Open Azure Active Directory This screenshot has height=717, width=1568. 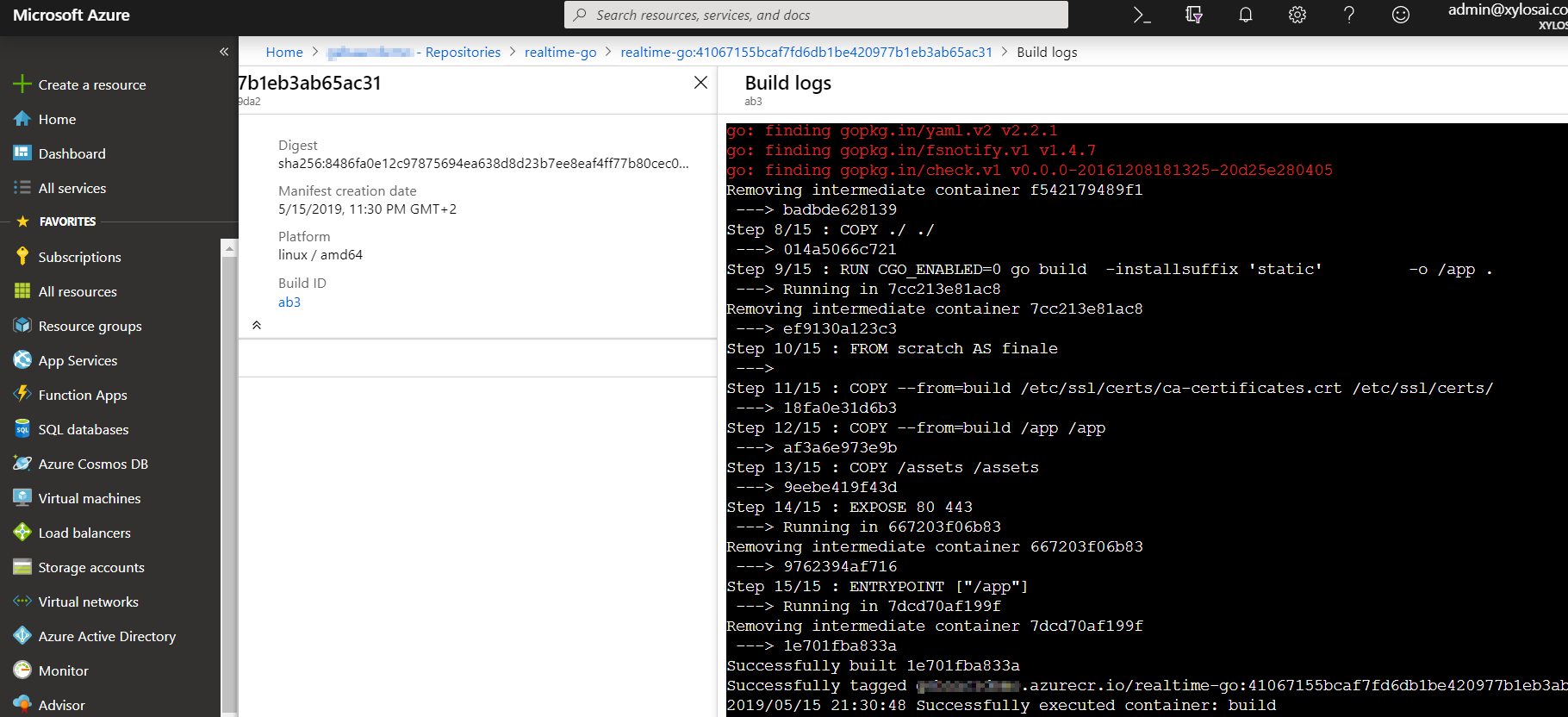point(107,636)
